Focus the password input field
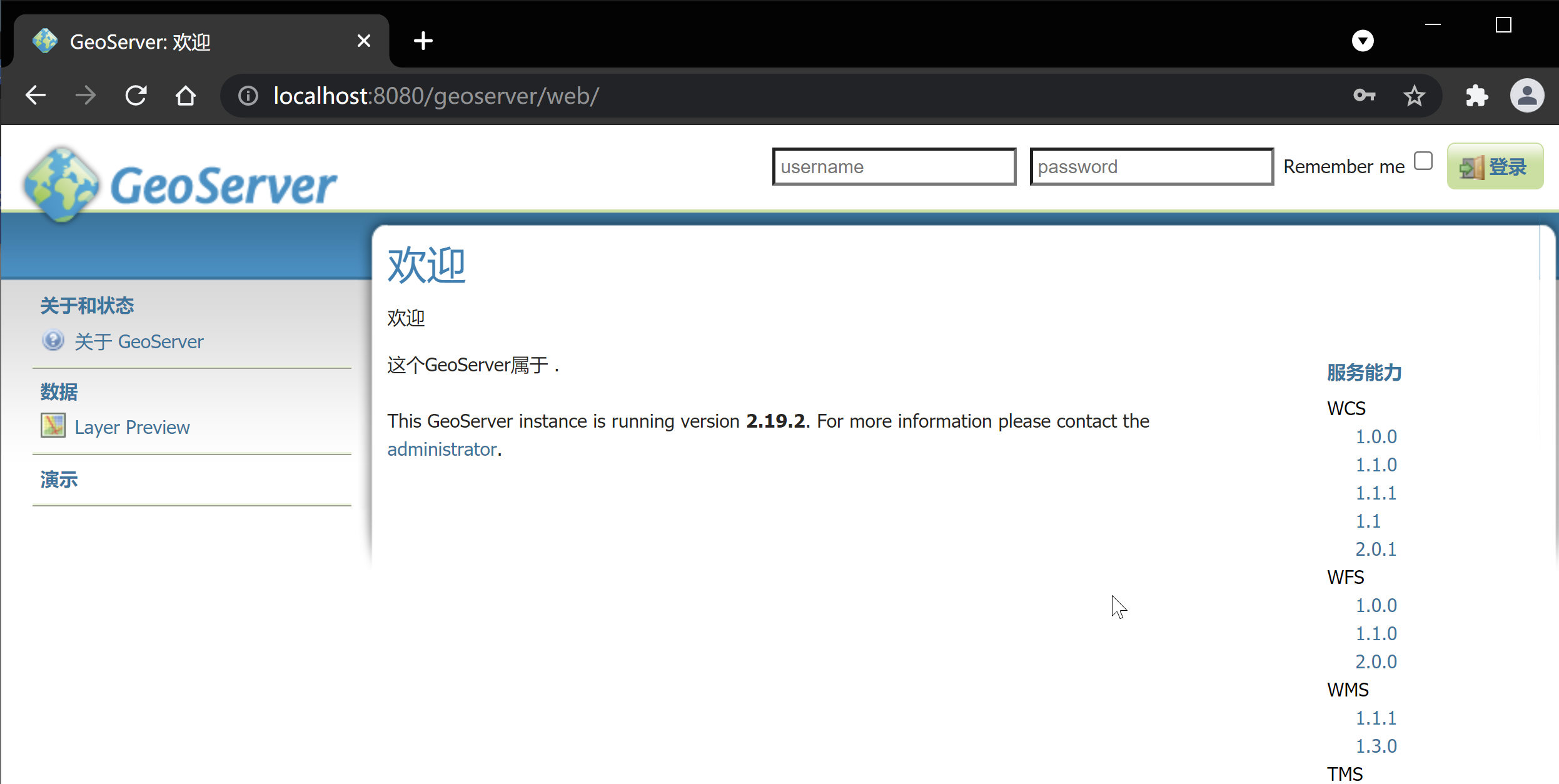This screenshot has height=784, width=1559. click(1151, 167)
